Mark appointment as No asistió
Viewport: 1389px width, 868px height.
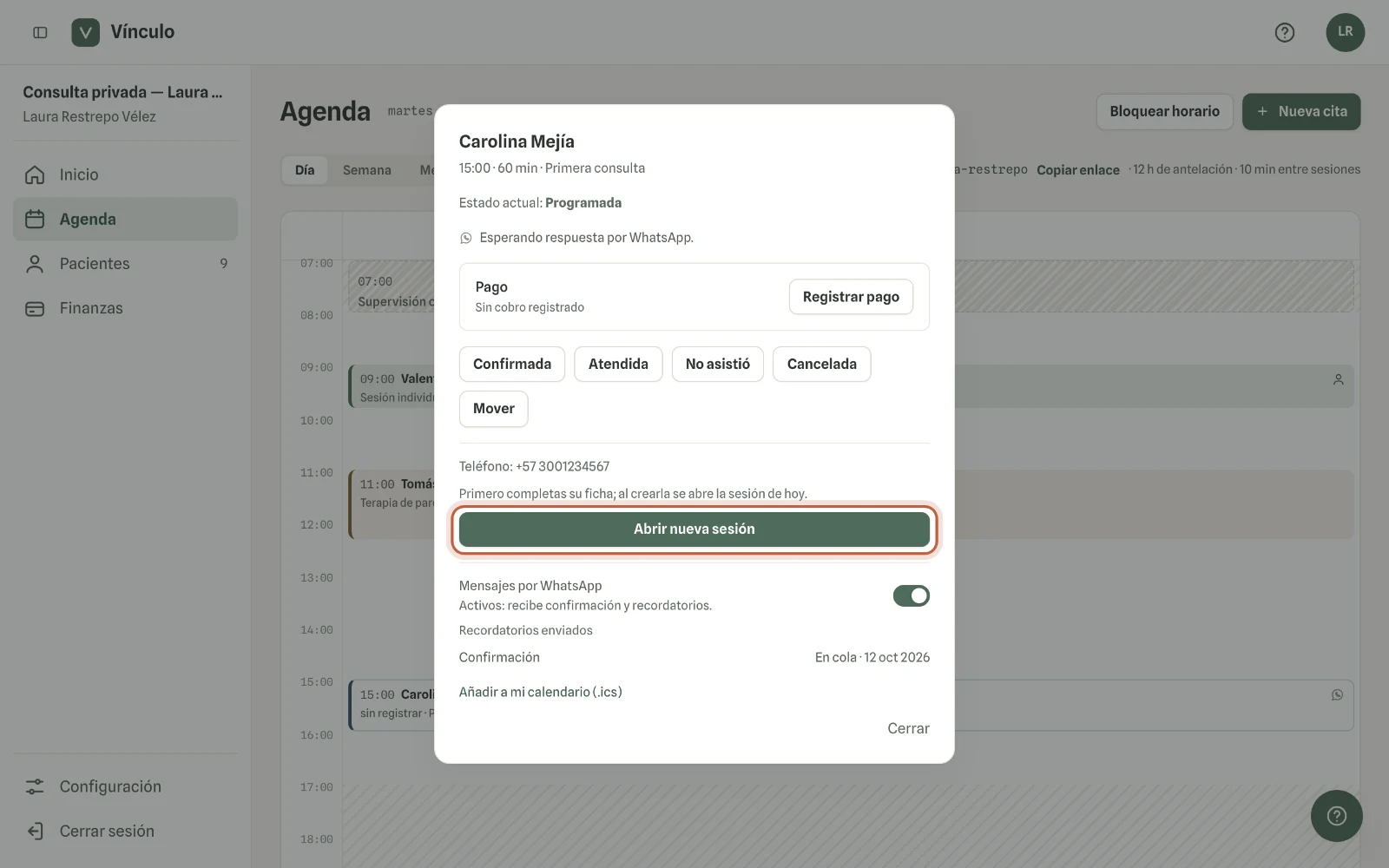717,364
